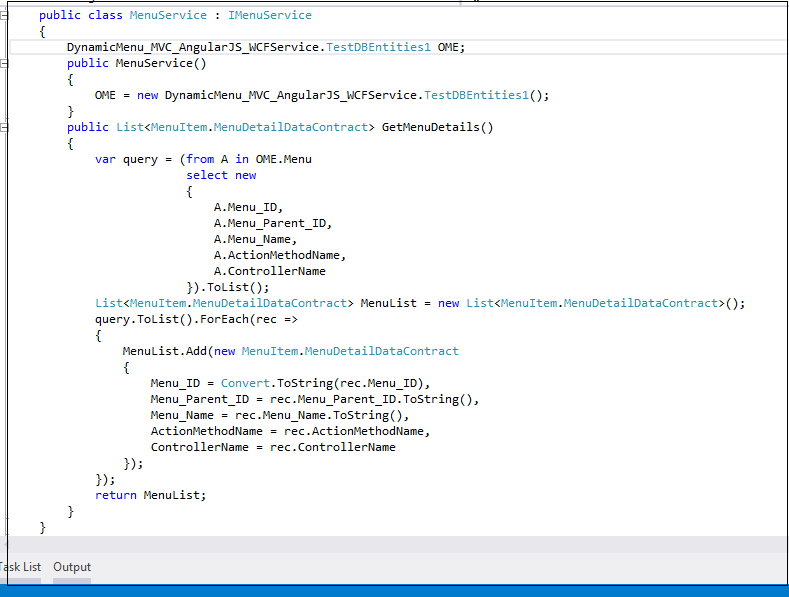Click the OME field declaration

[266, 47]
